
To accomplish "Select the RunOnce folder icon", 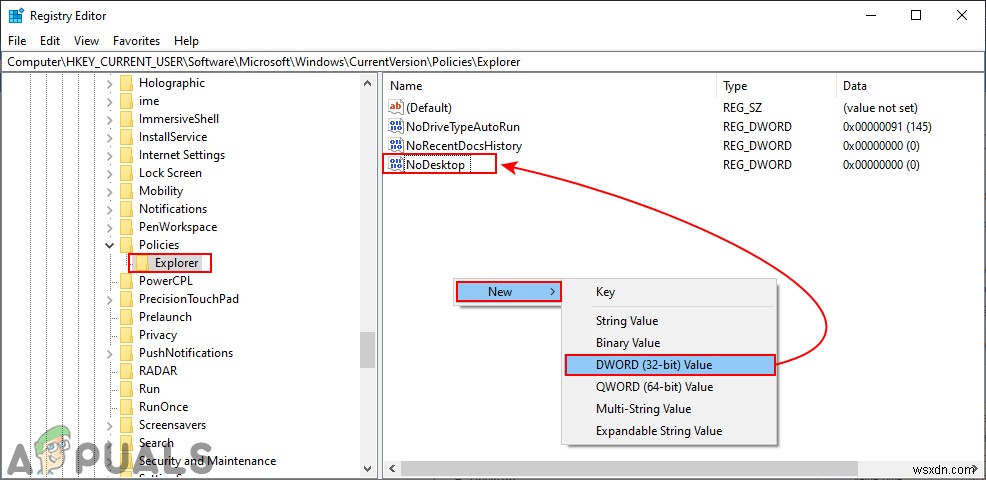I will pyautogui.click(x=126, y=407).
